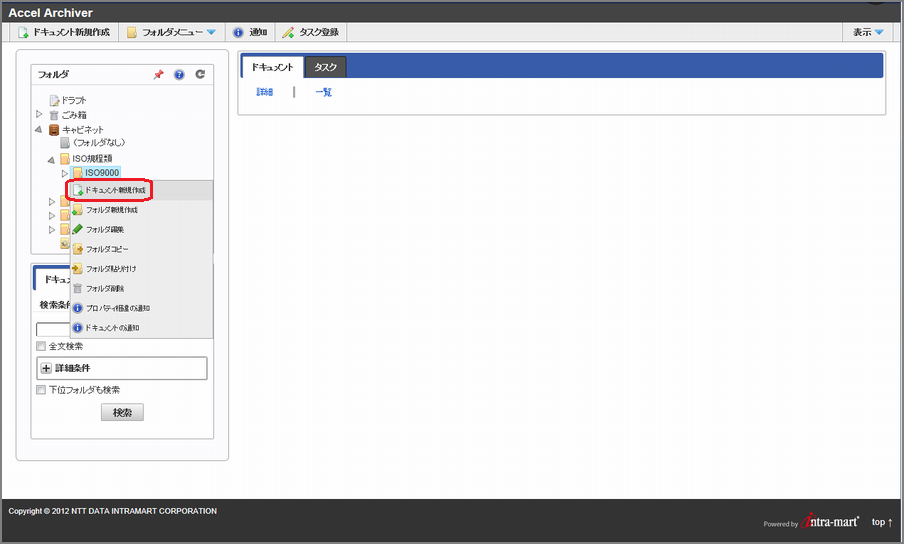This screenshot has width=904, height=544.
Task: Choose フォルダ削除 from the context menu
Action: (x=141, y=288)
